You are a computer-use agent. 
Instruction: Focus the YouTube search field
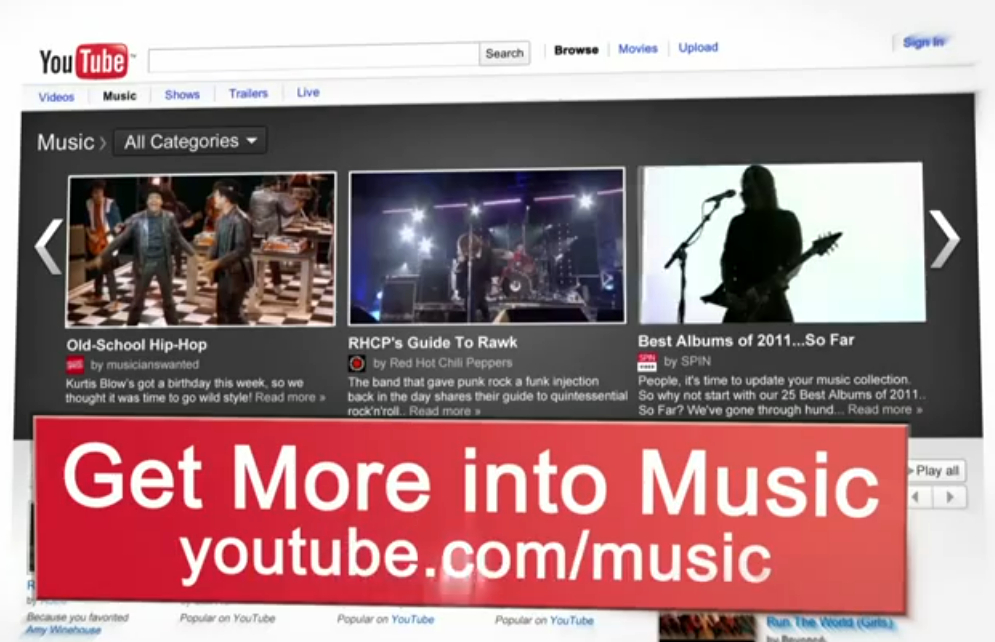(313, 58)
